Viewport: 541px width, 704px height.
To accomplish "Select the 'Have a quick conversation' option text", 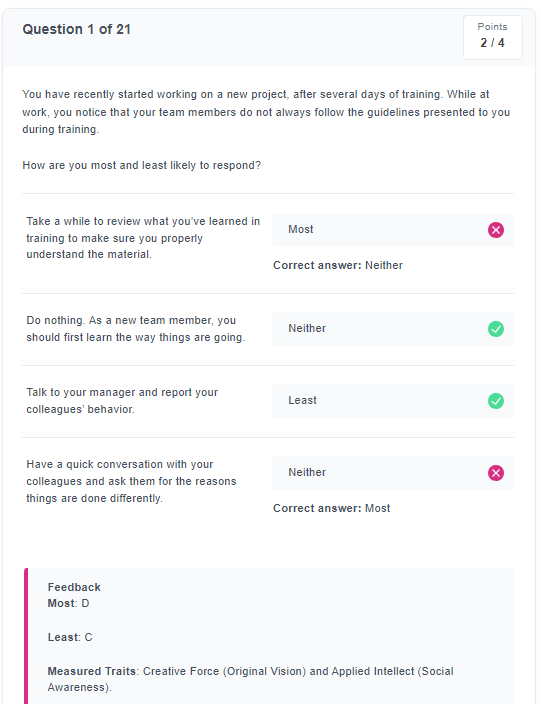I will (131, 481).
